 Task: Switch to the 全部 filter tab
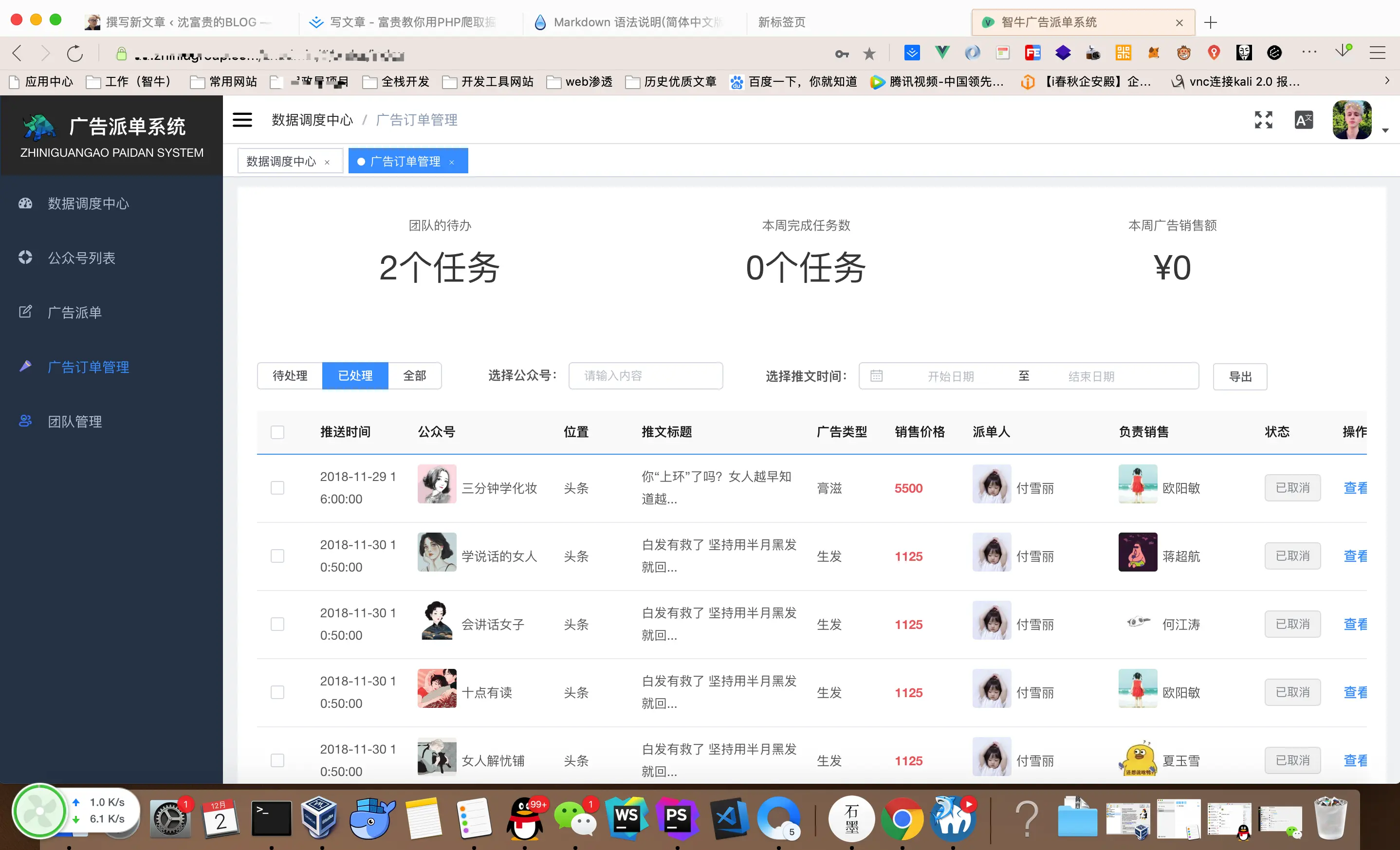click(415, 375)
